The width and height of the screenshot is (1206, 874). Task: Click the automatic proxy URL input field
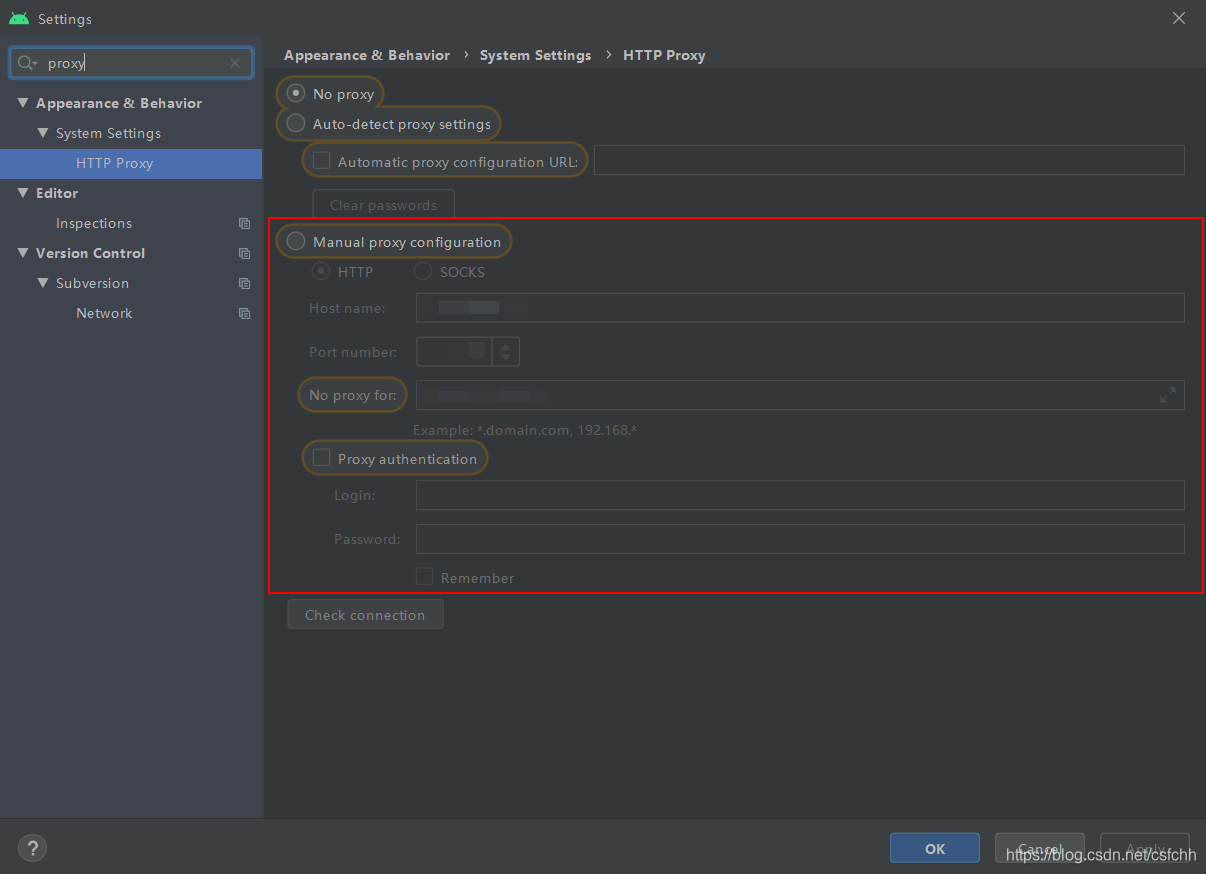click(889, 160)
